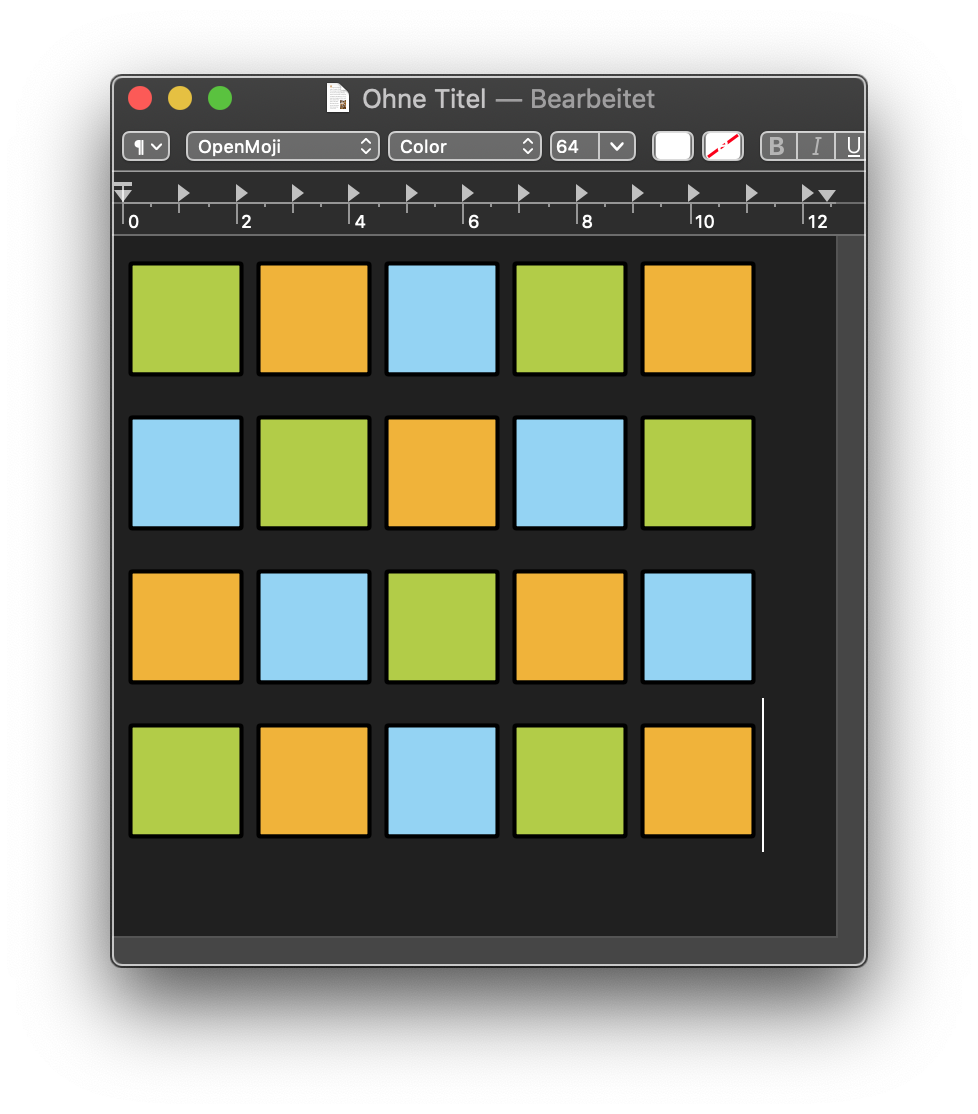The width and height of the screenshot is (978, 1114).
Task: Click the Ohne Titel window title
Action: coord(424,99)
